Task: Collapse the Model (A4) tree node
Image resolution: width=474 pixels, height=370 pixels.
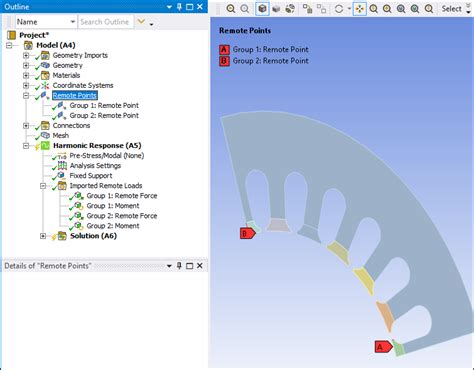Action: pyautogui.click(x=9, y=45)
